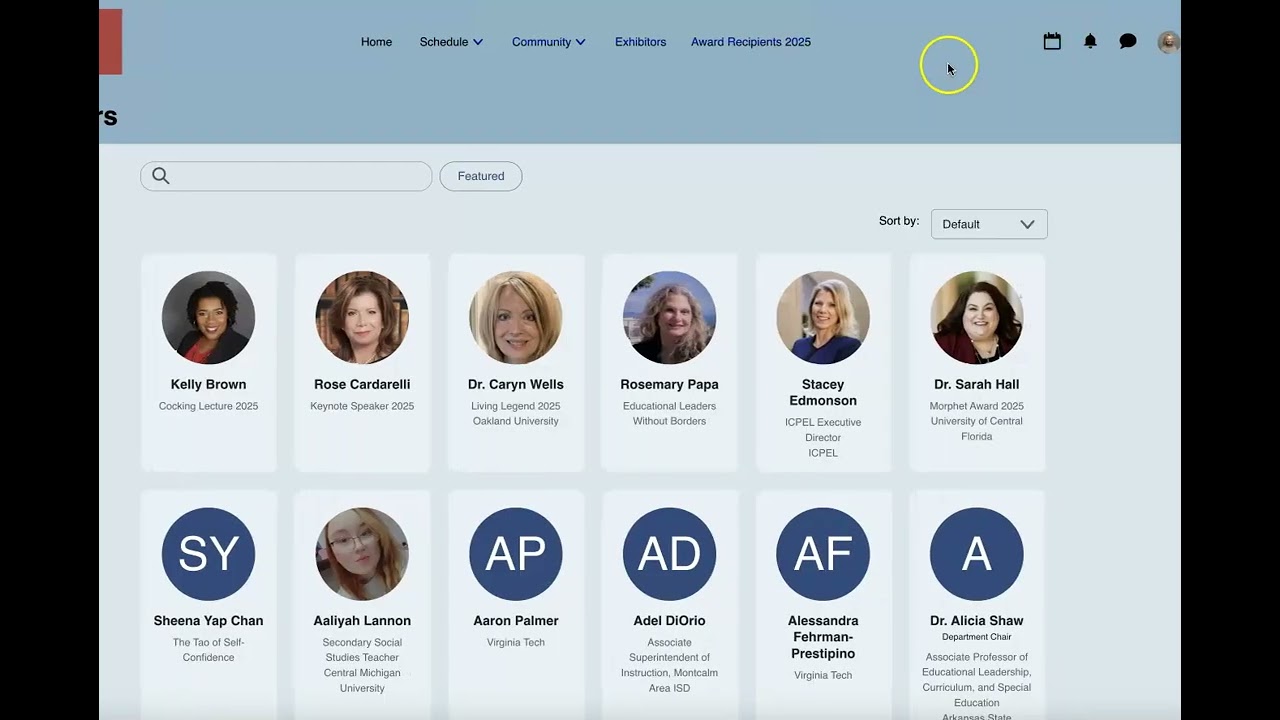
Task: Click the SY initials avatar
Action: (x=208, y=554)
